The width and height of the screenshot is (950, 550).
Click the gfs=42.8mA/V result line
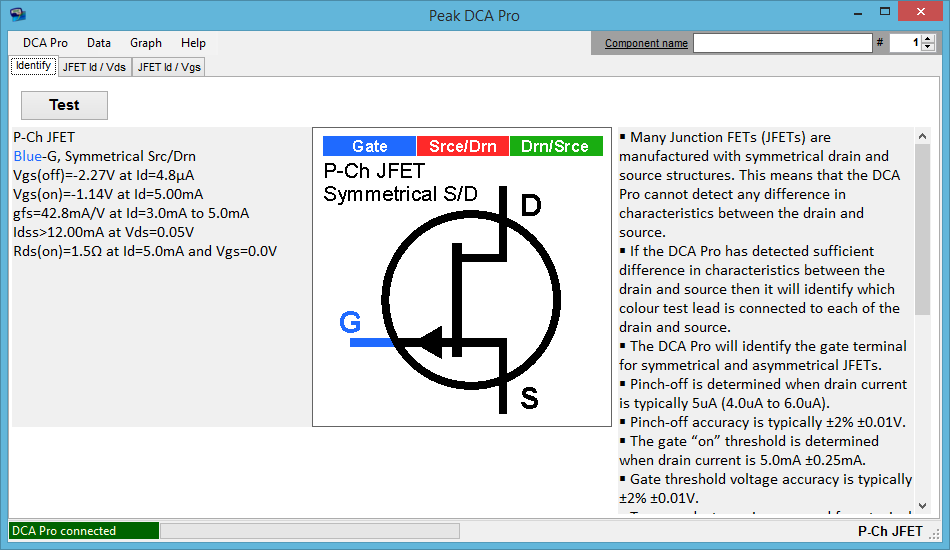point(131,213)
